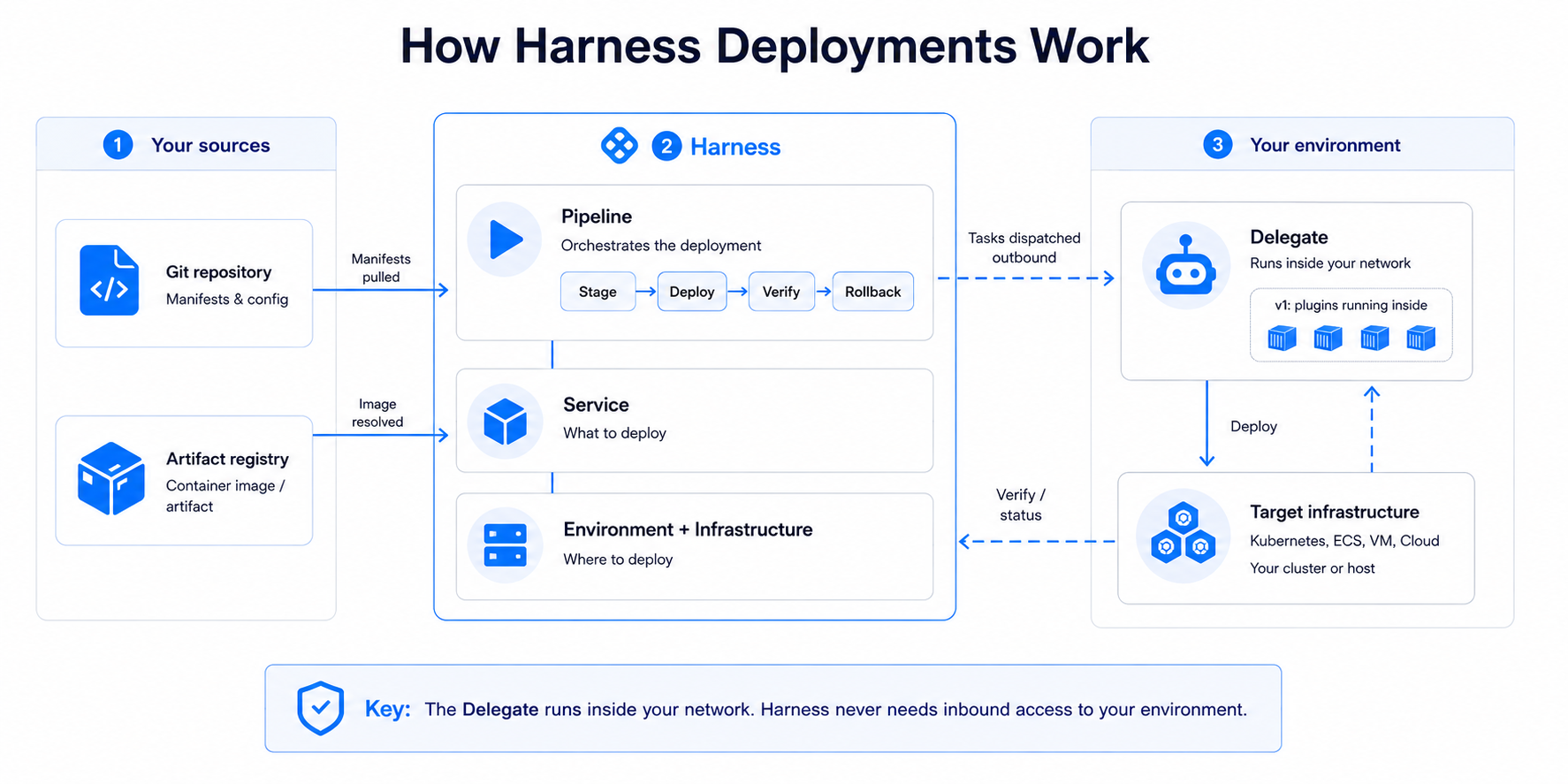Click the Pipeline play icon
Image resolution: width=1568 pixels, height=784 pixels.
[x=505, y=240]
